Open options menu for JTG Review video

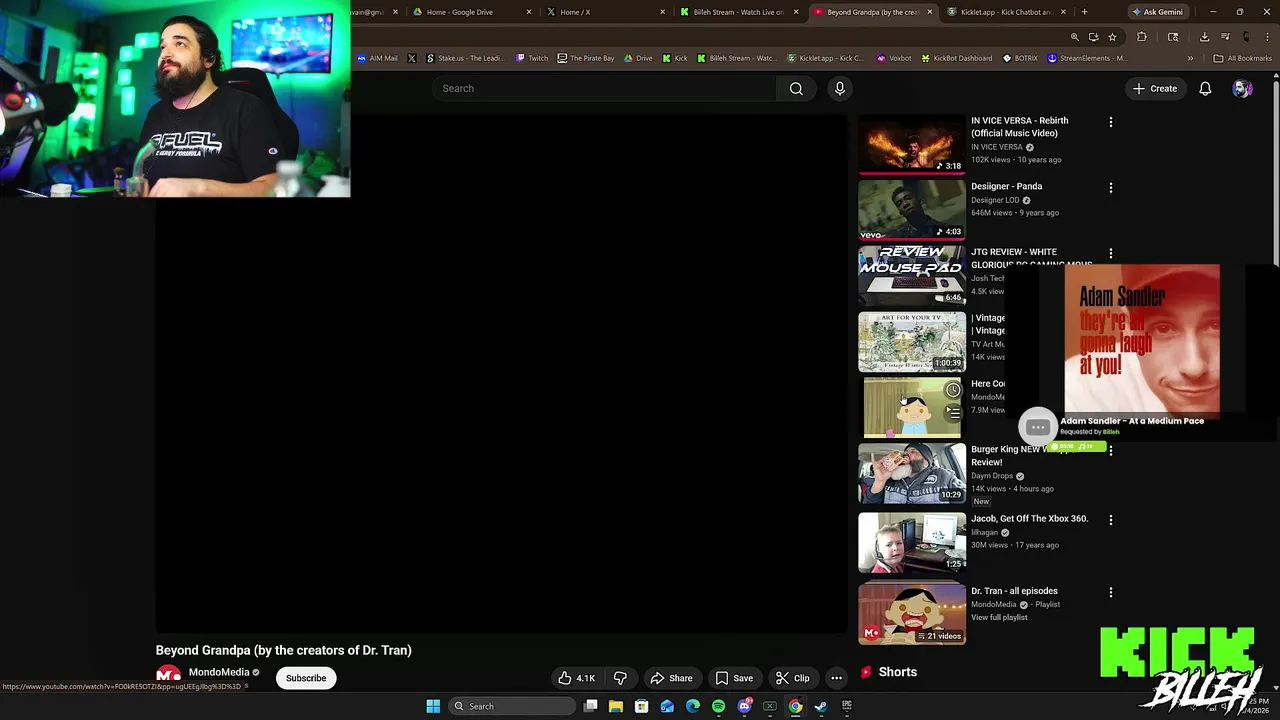click(x=1110, y=254)
